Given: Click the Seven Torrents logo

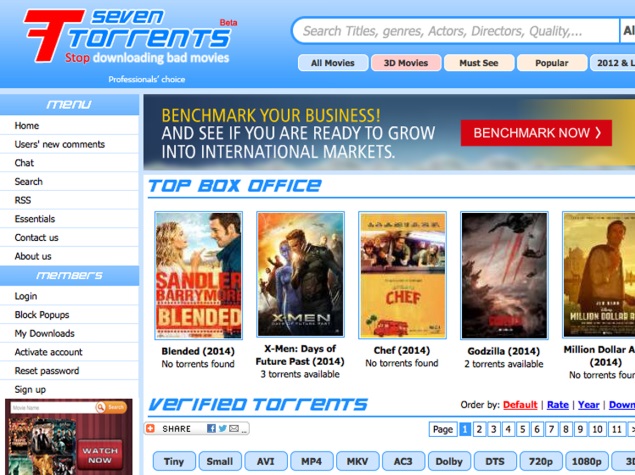Looking at the screenshot, I should point(130,36).
